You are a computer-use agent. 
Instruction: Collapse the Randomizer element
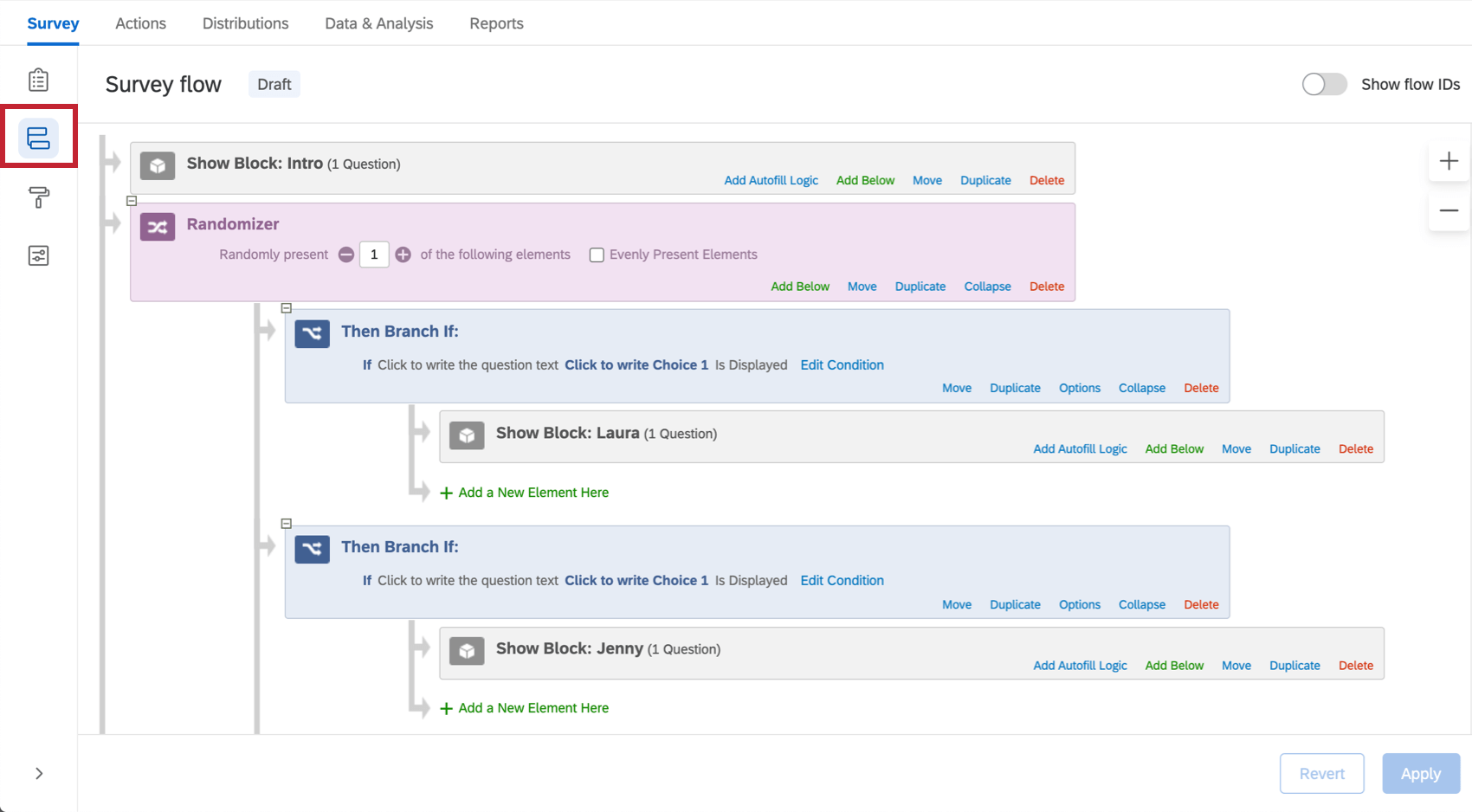pyautogui.click(x=987, y=287)
